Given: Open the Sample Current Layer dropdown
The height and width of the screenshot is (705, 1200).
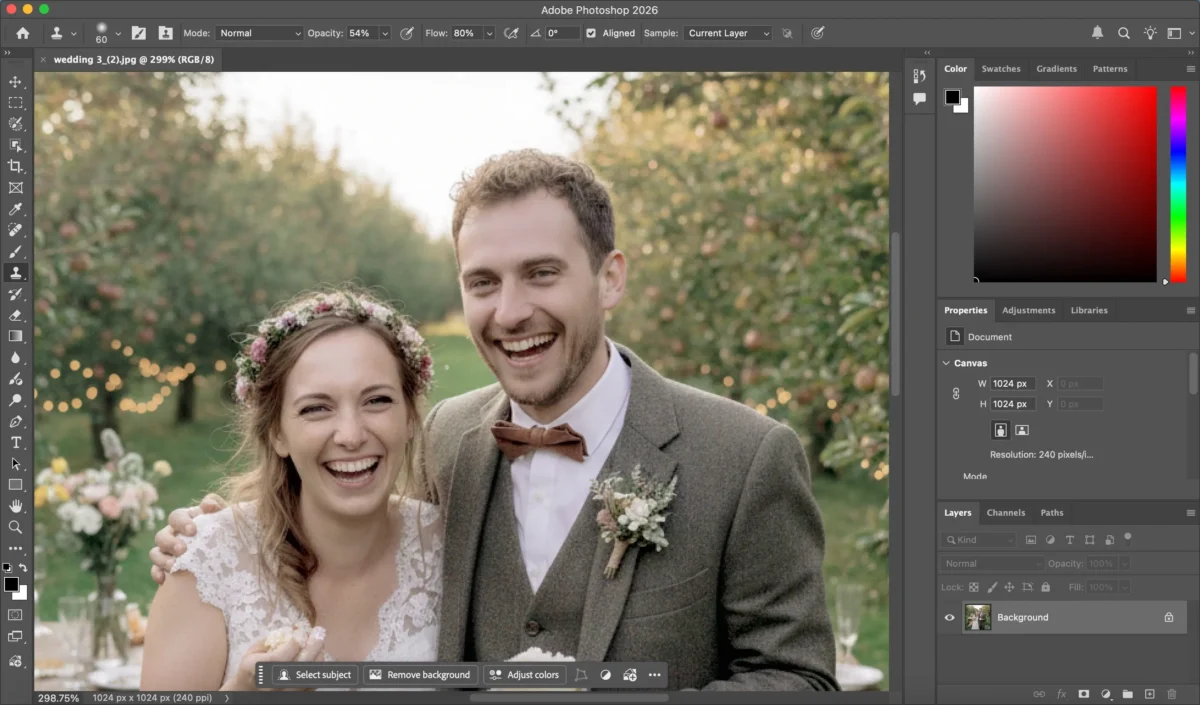Looking at the screenshot, I should (x=728, y=33).
